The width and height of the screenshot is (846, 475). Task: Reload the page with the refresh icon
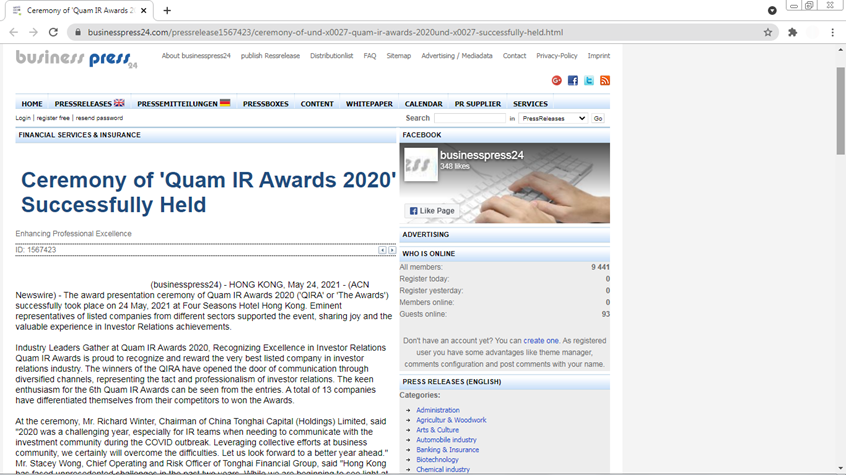(x=53, y=32)
